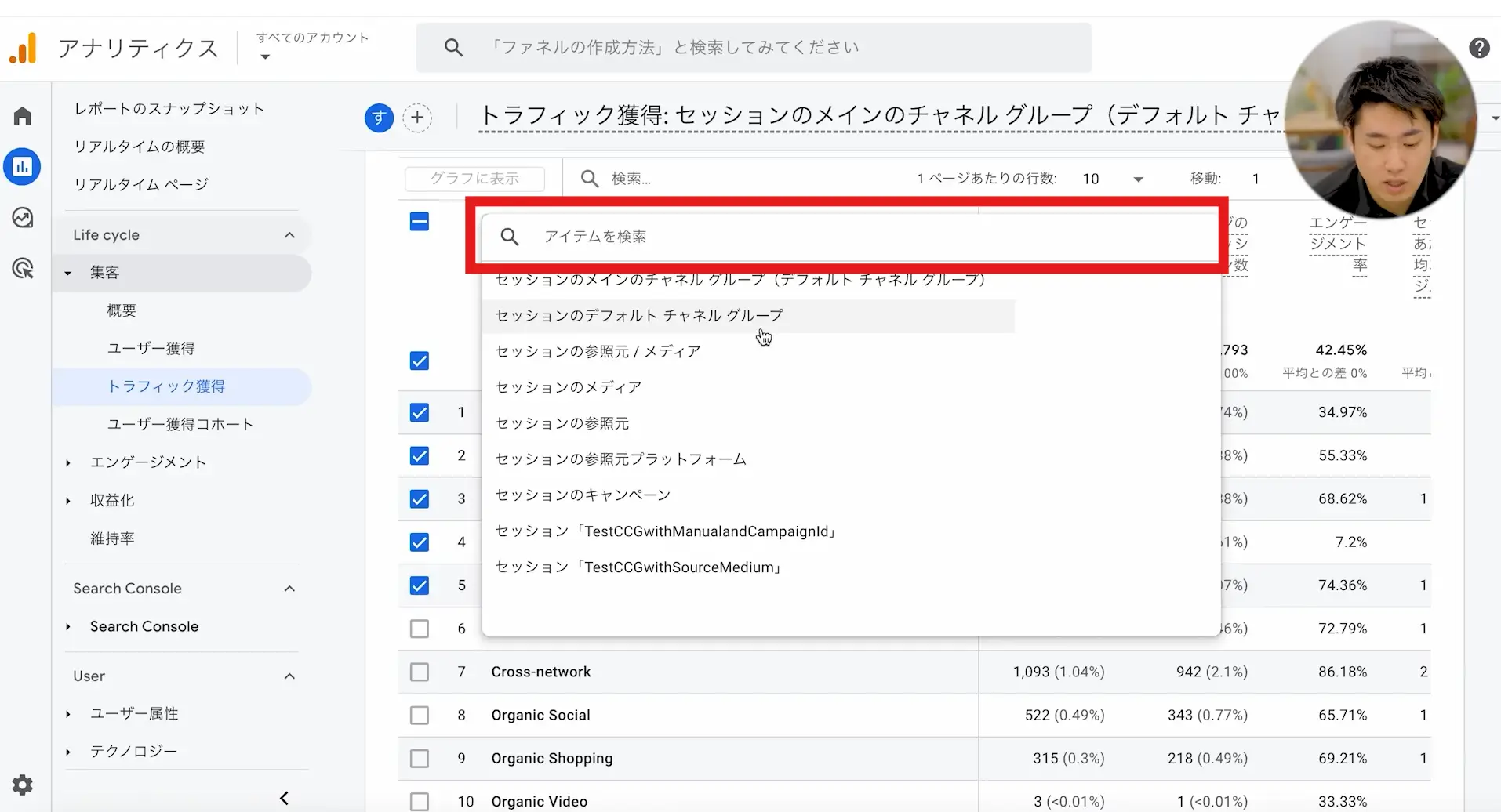Choose セッションのキャンペーン from the list
The width and height of the screenshot is (1501, 812).
(x=583, y=495)
